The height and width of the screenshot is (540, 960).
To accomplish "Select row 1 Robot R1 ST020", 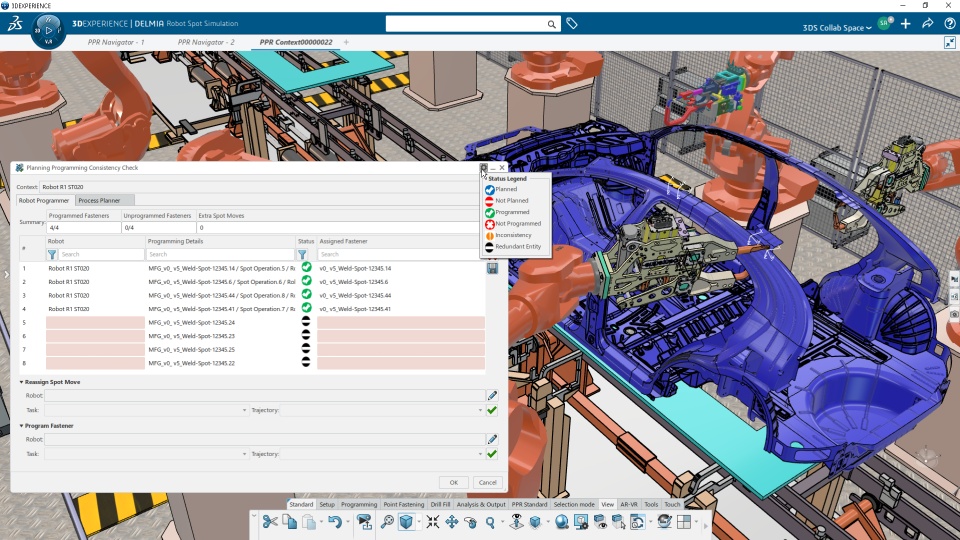I will coord(69,268).
